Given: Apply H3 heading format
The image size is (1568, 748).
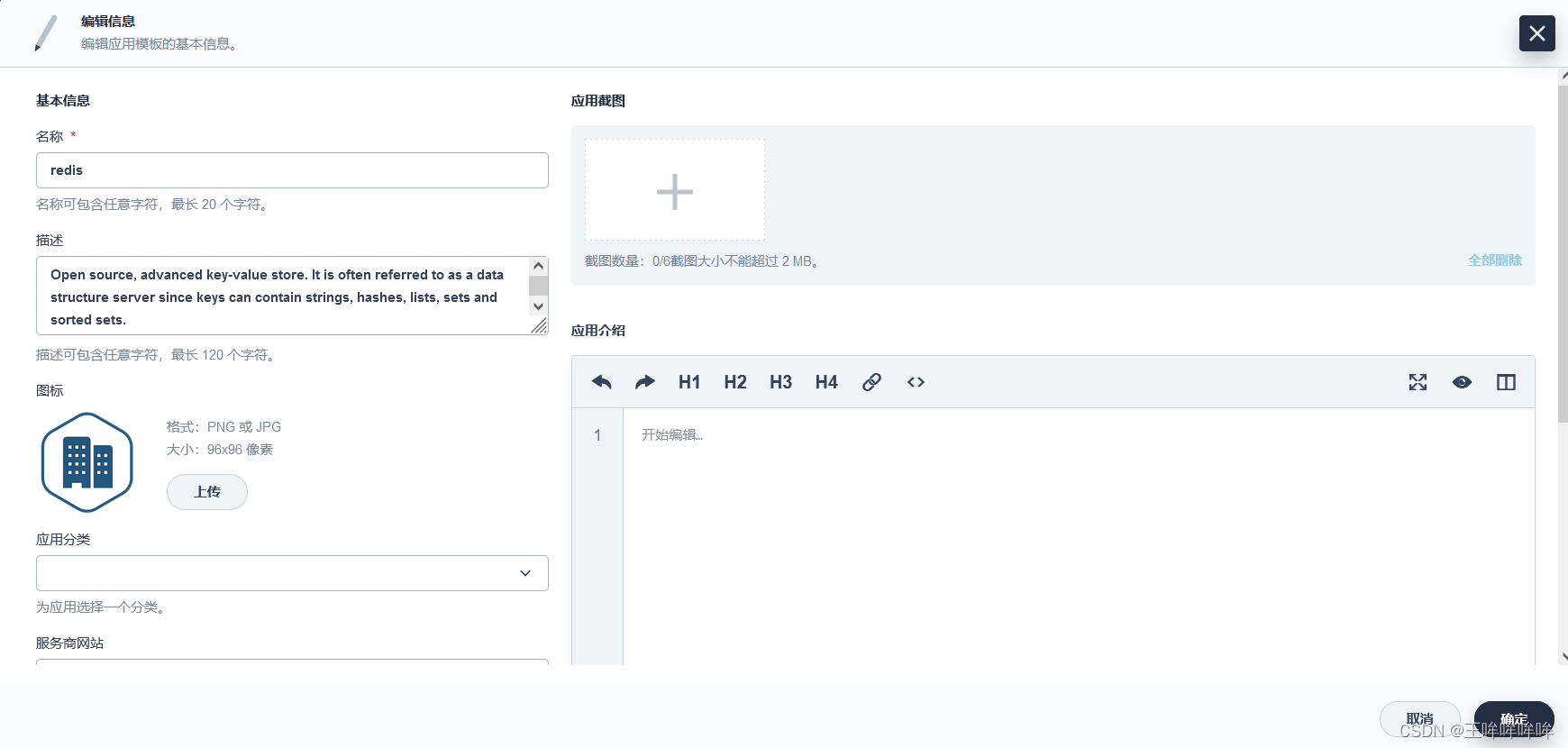Looking at the screenshot, I should [780, 382].
